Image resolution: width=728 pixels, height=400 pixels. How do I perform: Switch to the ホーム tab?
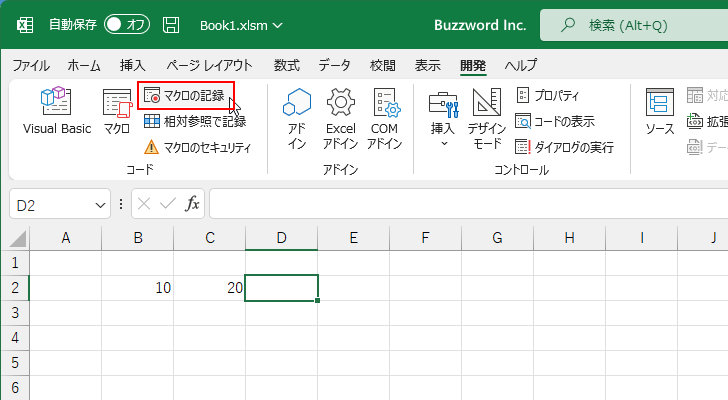pos(84,65)
